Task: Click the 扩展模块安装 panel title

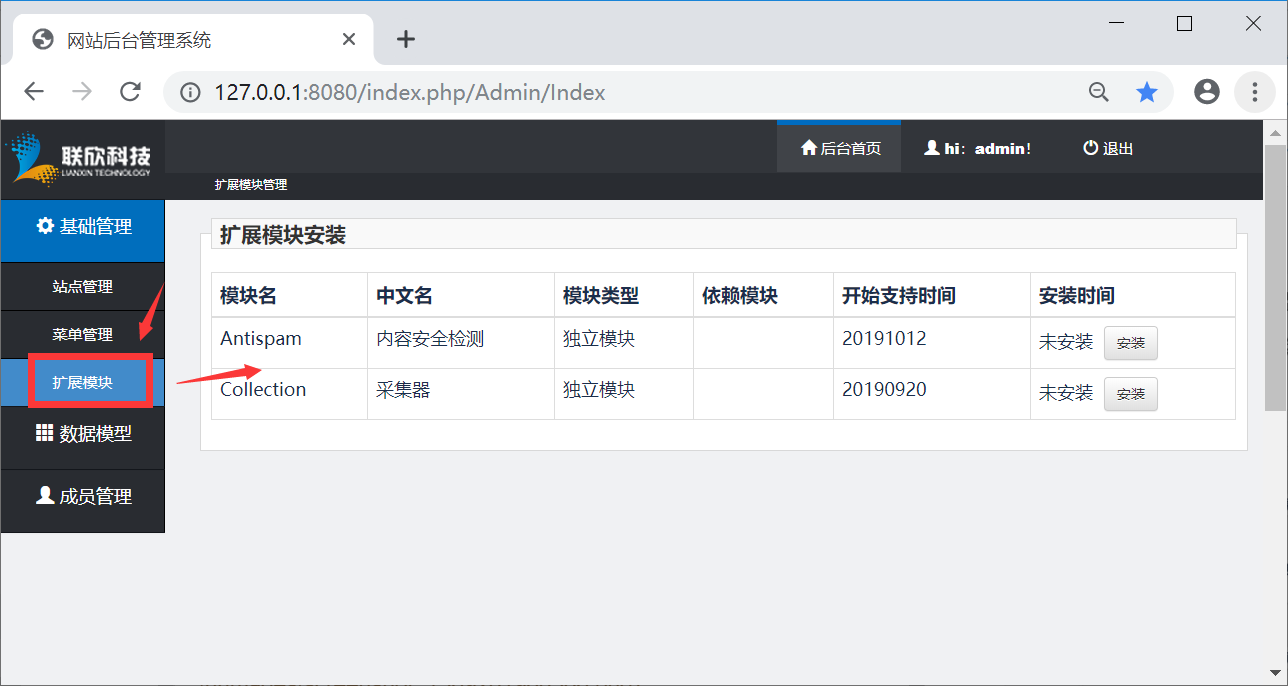Action: point(283,235)
